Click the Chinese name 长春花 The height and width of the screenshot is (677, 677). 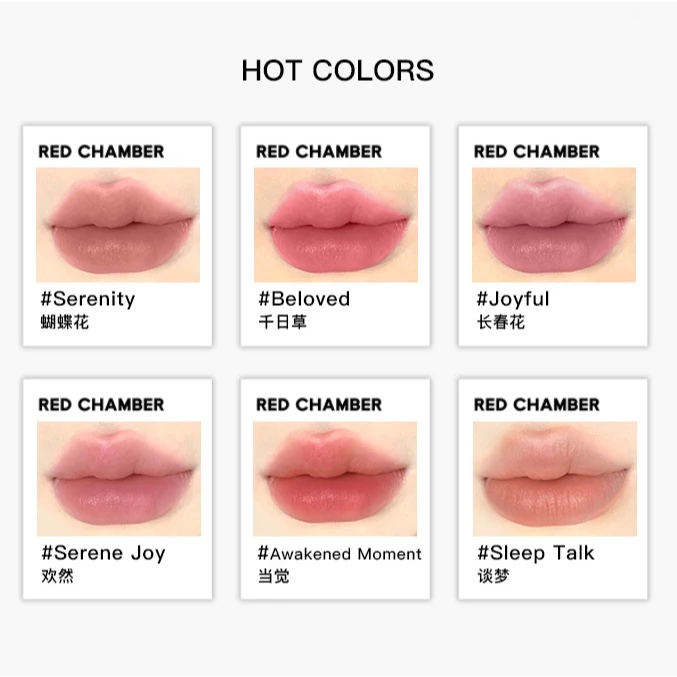click(500, 322)
